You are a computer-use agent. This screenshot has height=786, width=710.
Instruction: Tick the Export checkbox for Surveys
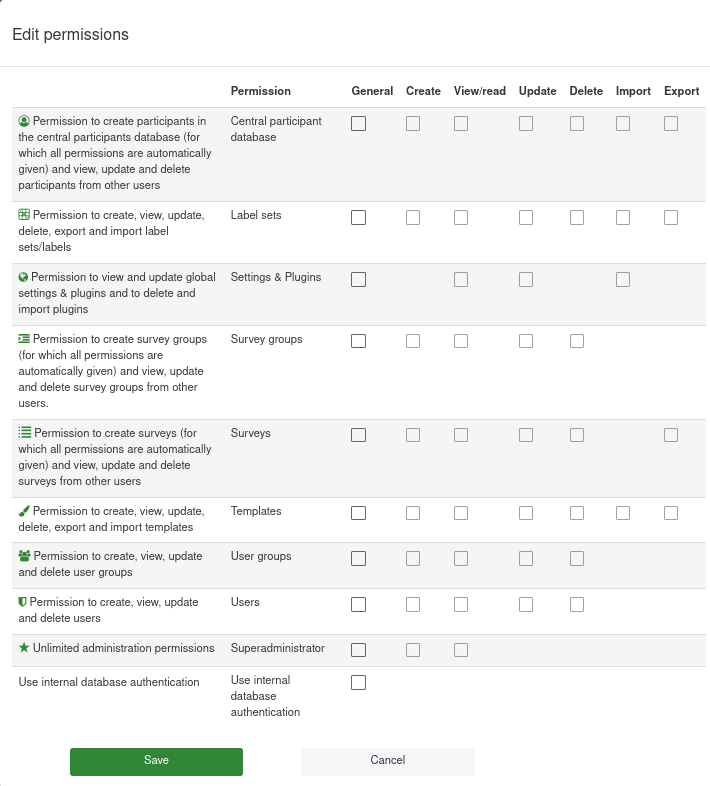(671, 435)
